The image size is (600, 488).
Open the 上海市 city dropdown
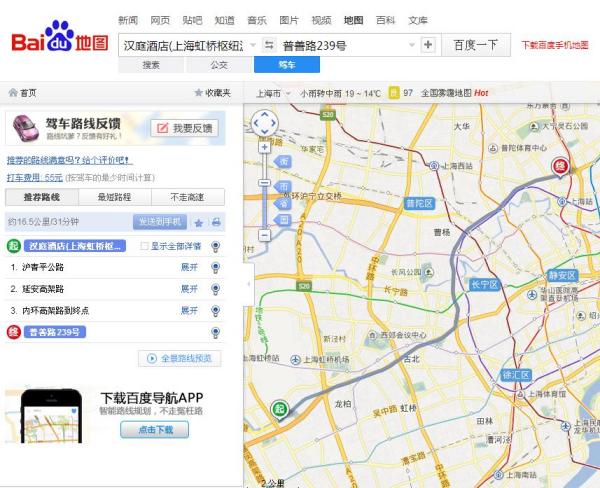pyautogui.click(x=271, y=93)
